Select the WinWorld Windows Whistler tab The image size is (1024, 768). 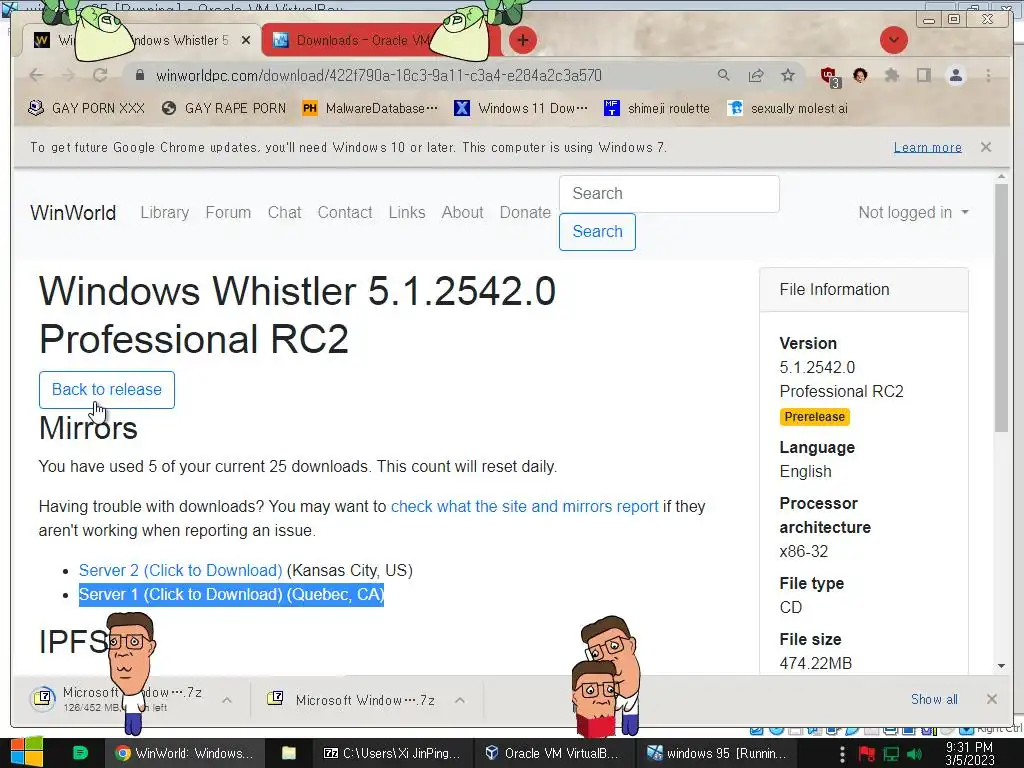tap(140, 40)
